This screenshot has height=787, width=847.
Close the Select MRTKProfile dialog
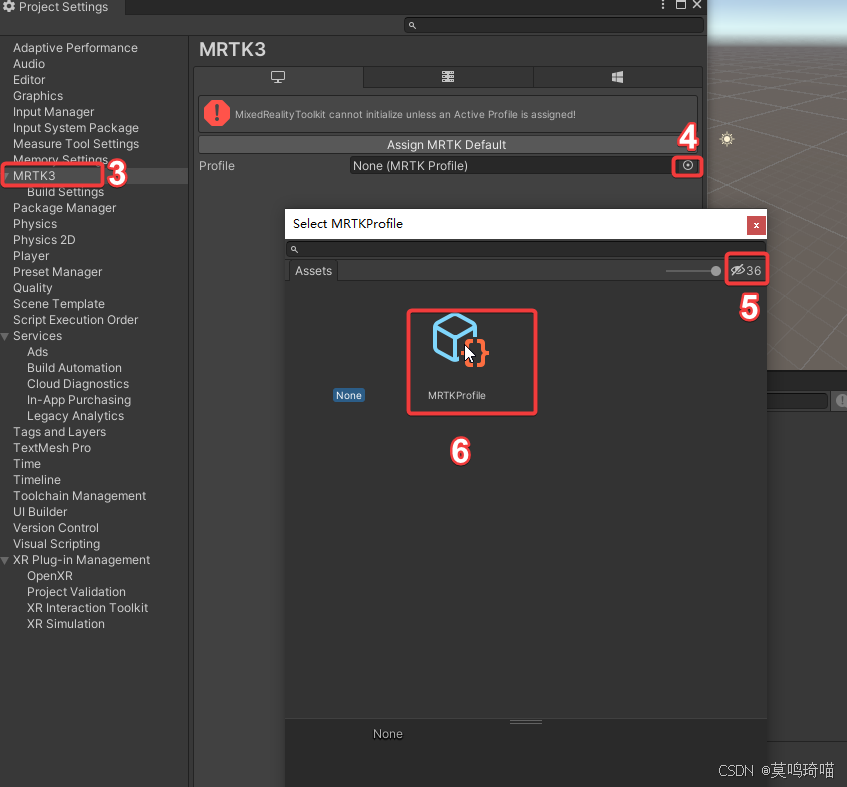[756, 225]
